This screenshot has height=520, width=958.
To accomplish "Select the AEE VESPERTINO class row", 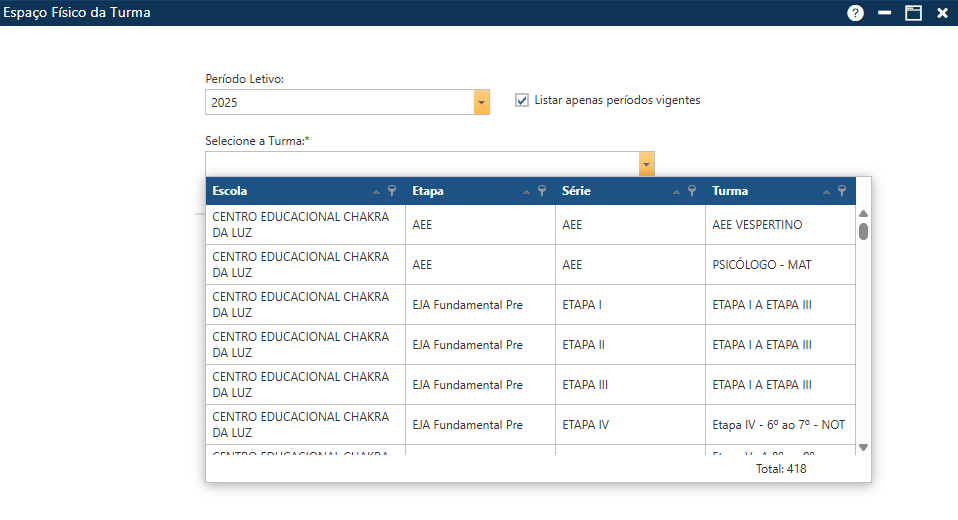I will pyautogui.click(x=757, y=225).
